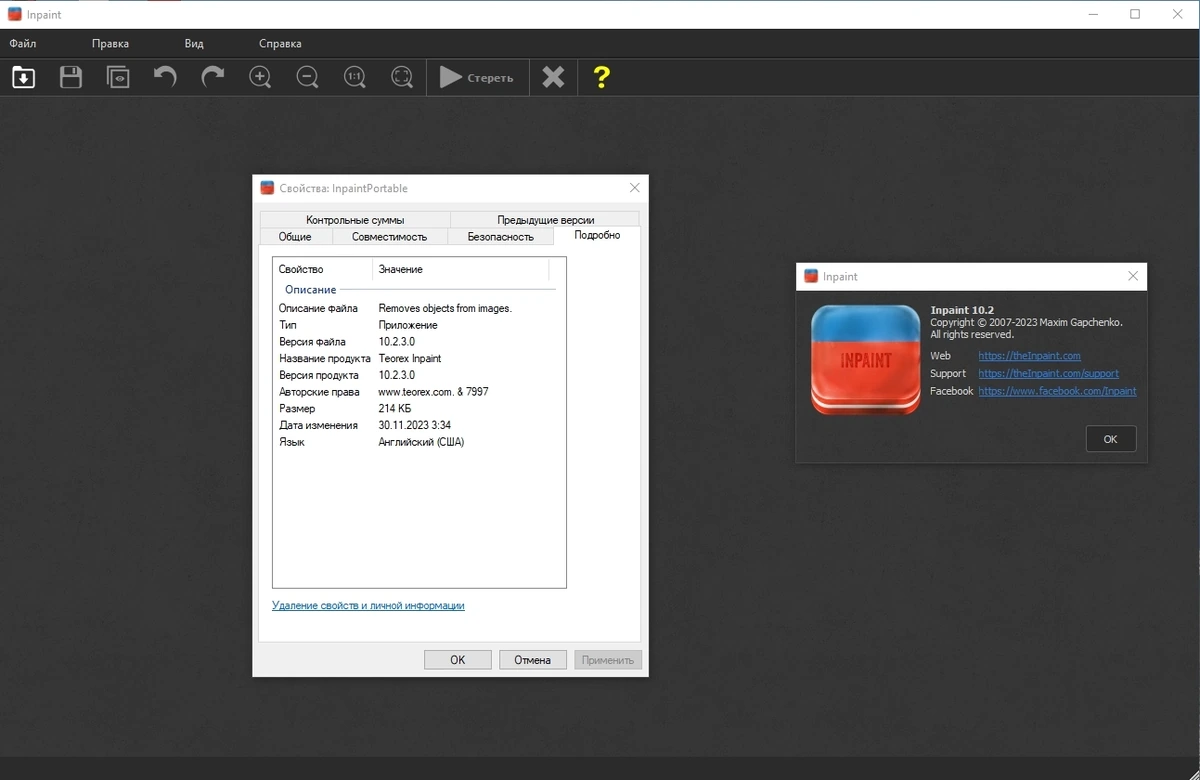Select the Язык property row

click(x=418, y=442)
